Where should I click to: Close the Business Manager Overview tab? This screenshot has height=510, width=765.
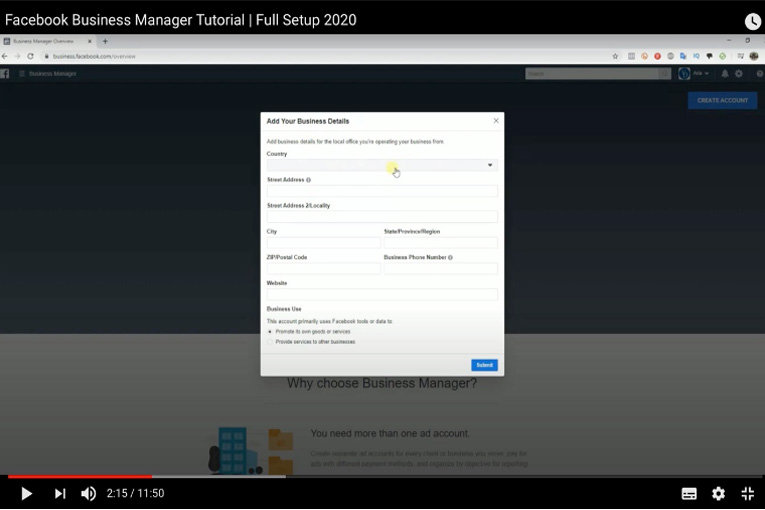point(90,41)
